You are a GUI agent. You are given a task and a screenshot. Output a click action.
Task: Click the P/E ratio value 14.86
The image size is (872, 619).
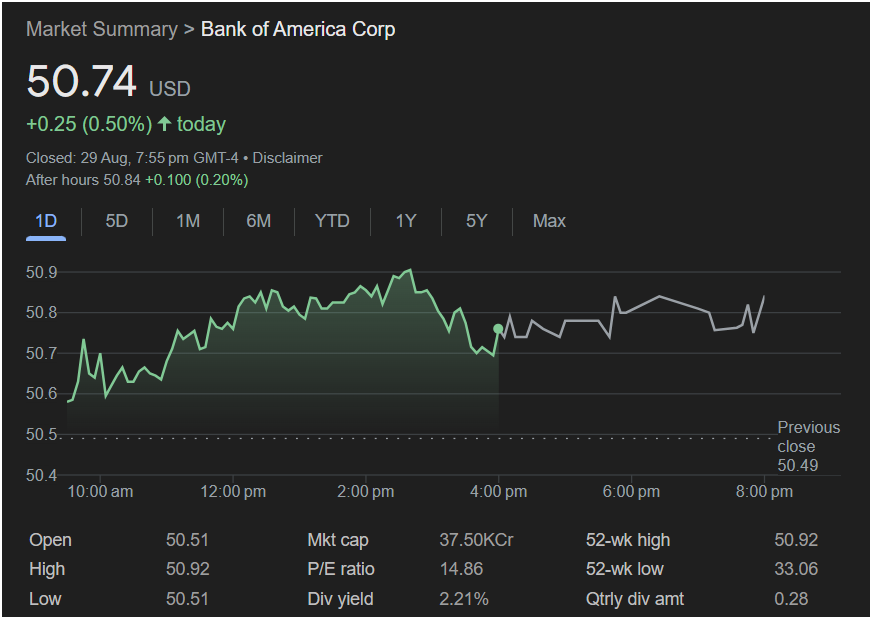coord(461,569)
